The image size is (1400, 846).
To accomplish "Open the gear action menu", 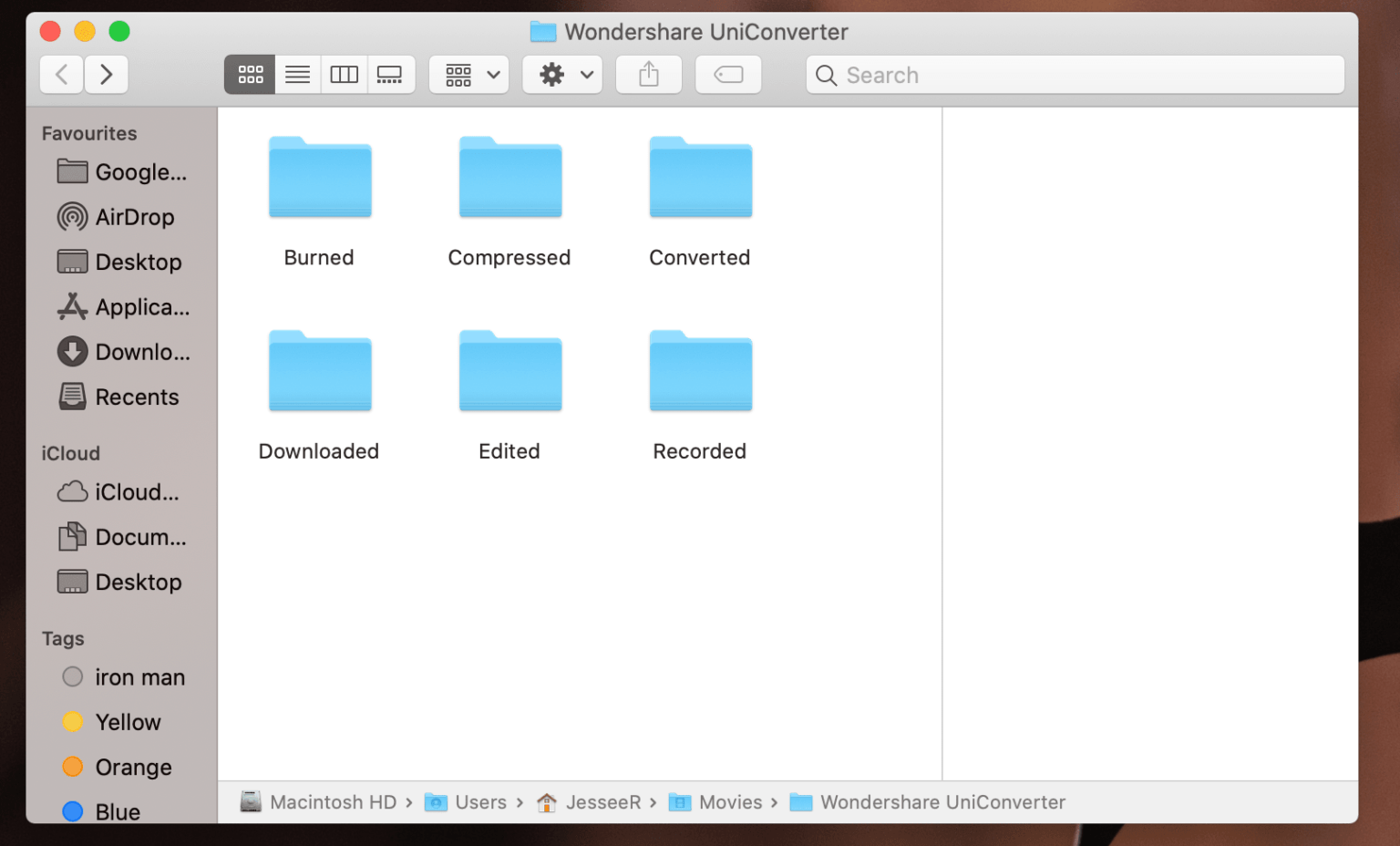I will tap(562, 75).
